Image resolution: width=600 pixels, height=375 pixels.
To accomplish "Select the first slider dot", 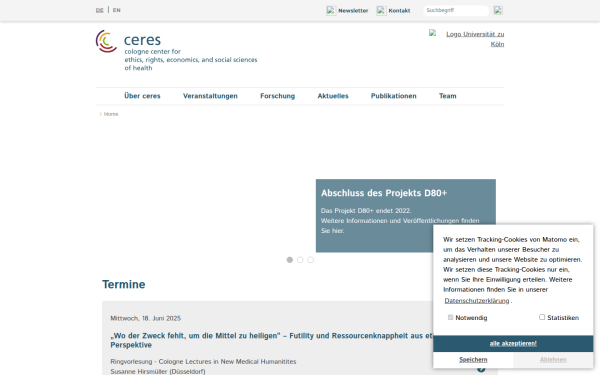I will click(x=290, y=260).
